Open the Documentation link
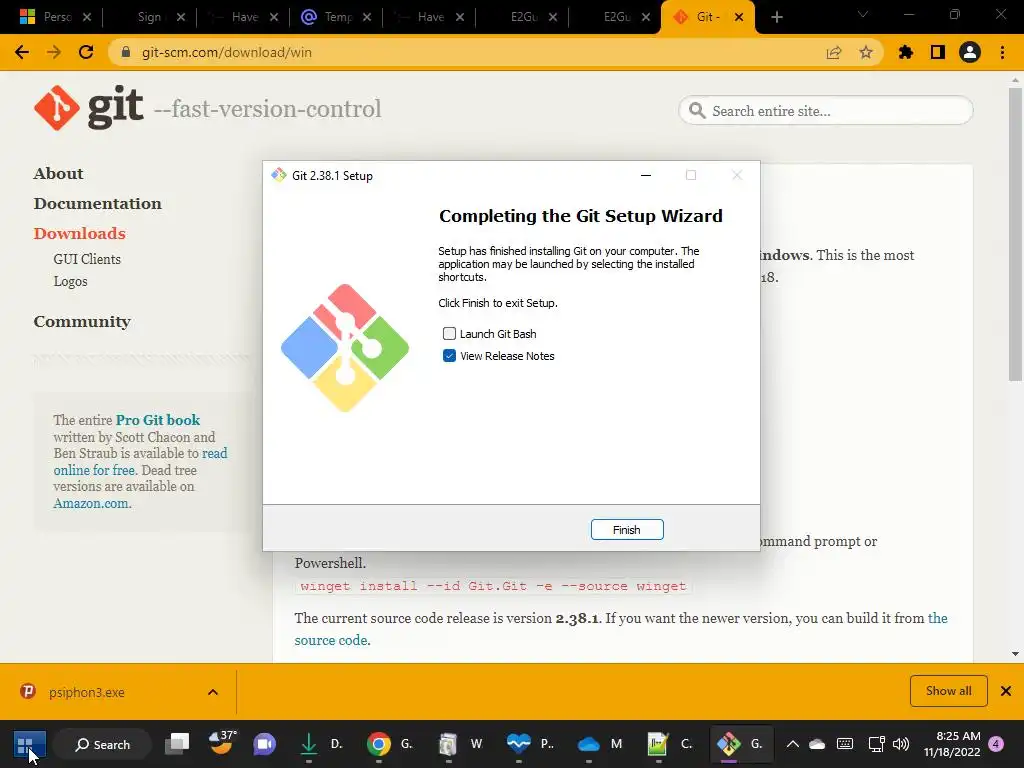The image size is (1024, 768). pyautogui.click(x=97, y=204)
